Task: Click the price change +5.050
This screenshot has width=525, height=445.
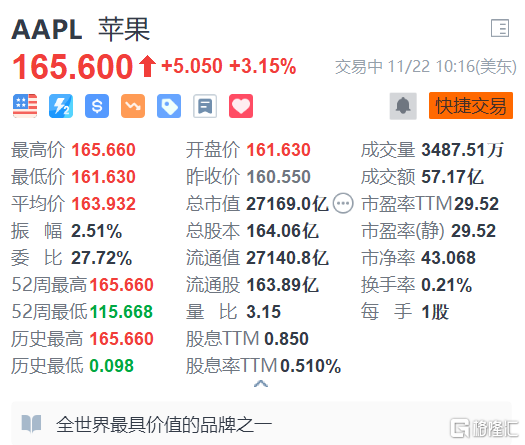Action: [192, 66]
